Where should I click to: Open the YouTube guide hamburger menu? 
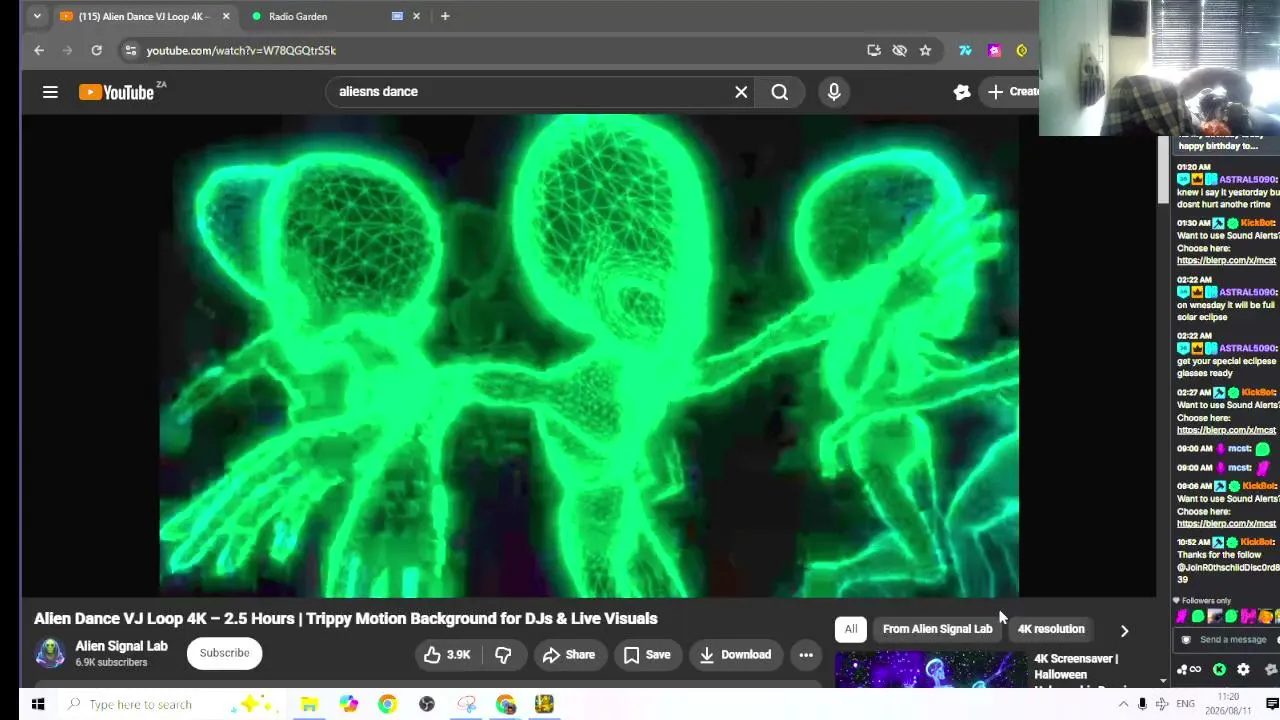(50, 92)
